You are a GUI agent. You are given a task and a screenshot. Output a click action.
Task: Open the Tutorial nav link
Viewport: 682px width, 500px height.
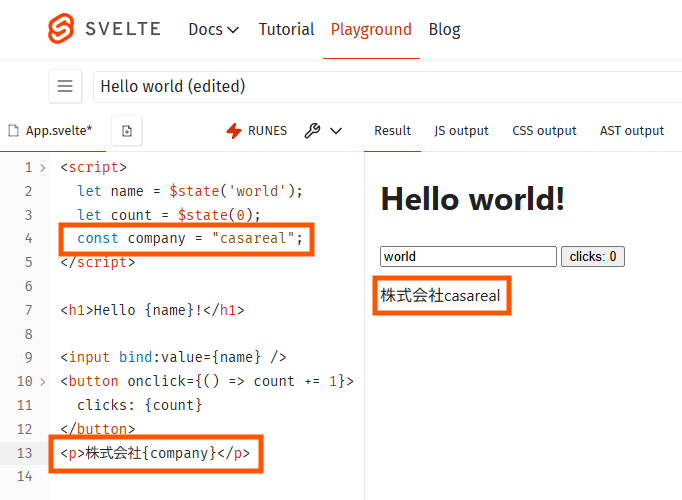point(286,30)
